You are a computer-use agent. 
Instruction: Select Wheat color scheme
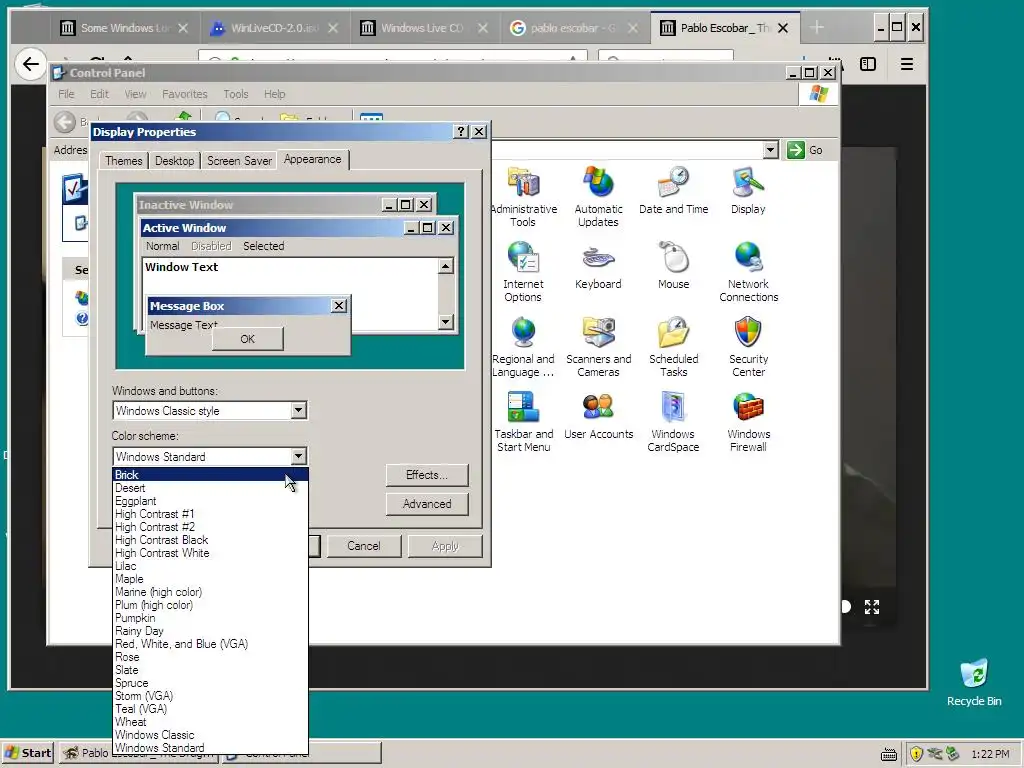click(x=210, y=722)
